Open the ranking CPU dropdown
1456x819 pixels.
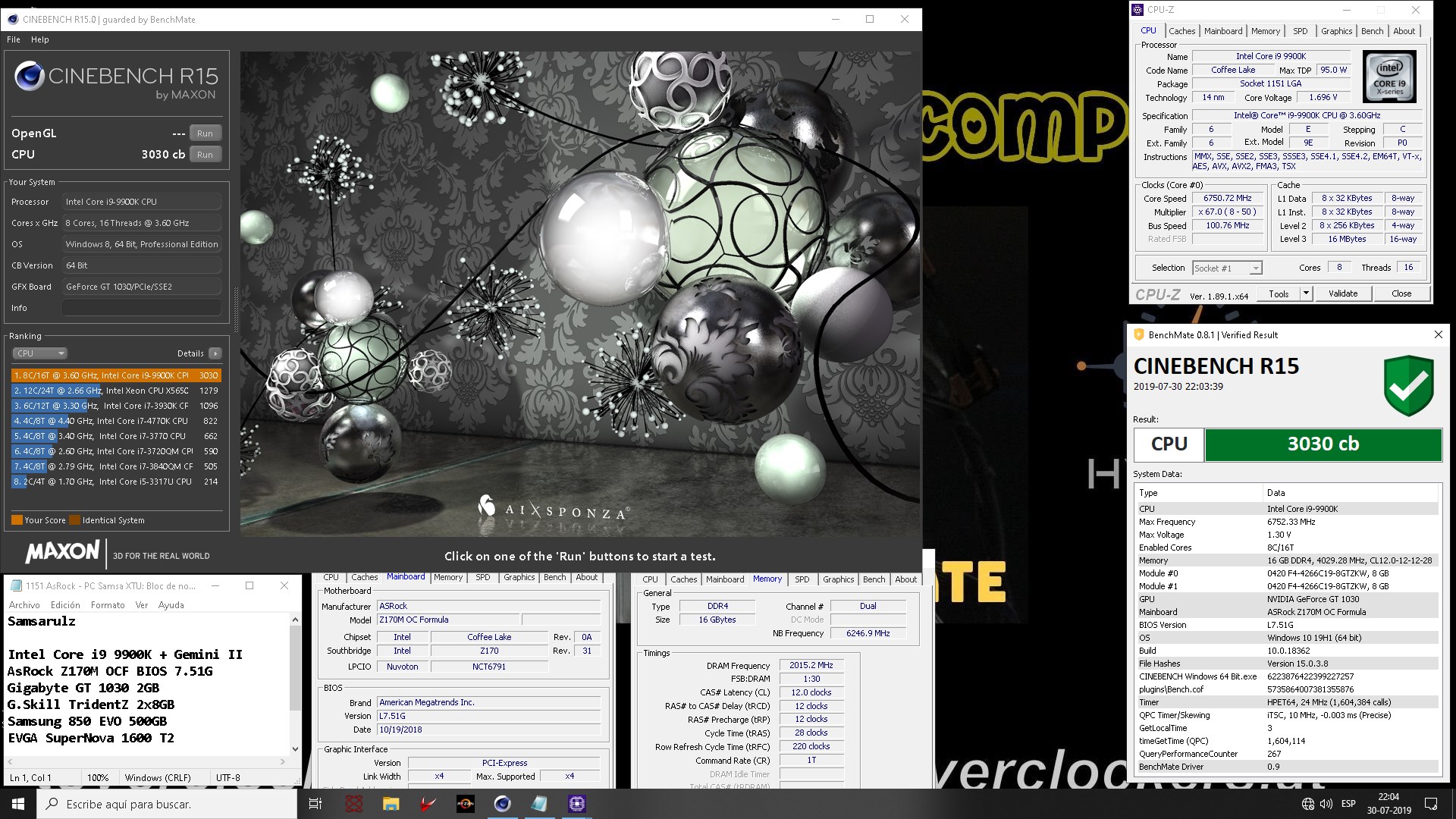(x=40, y=353)
